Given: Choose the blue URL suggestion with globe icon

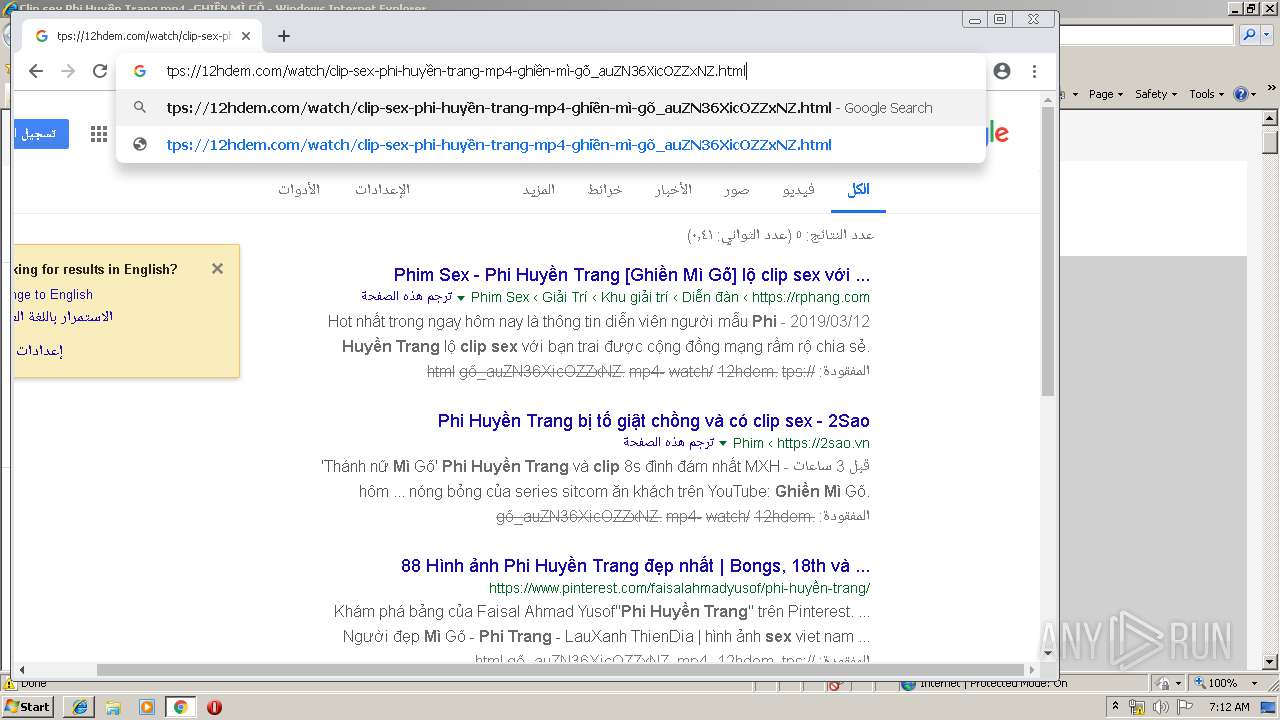Looking at the screenshot, I should [550, 144].
